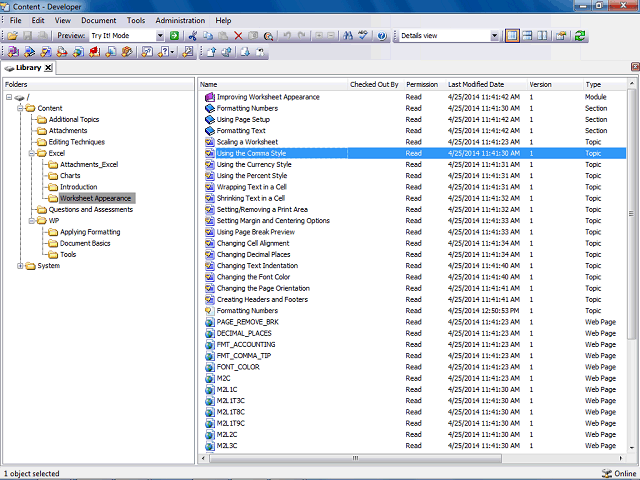Open the Tools menu

point(136,20)
